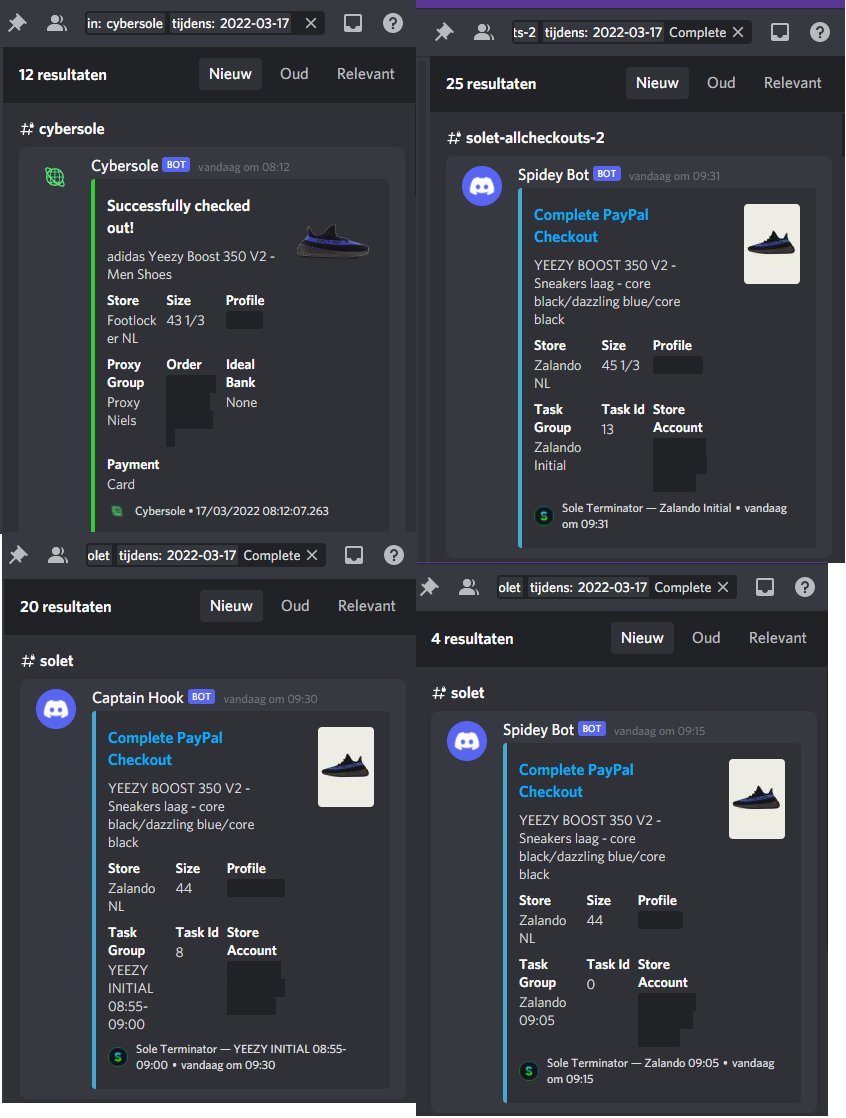
Task: Click the Captain Hook username
Action: [x=138, y=698]
